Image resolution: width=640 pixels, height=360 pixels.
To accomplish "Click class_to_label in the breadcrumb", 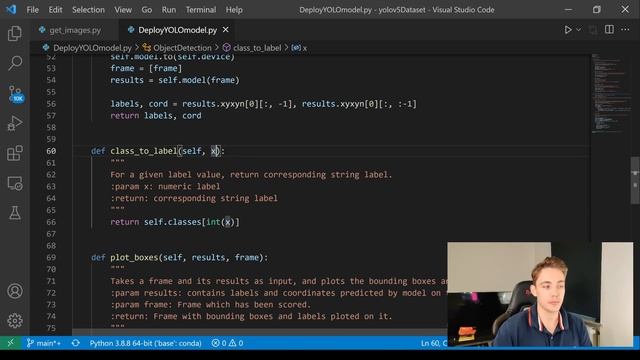I will 257,48.
